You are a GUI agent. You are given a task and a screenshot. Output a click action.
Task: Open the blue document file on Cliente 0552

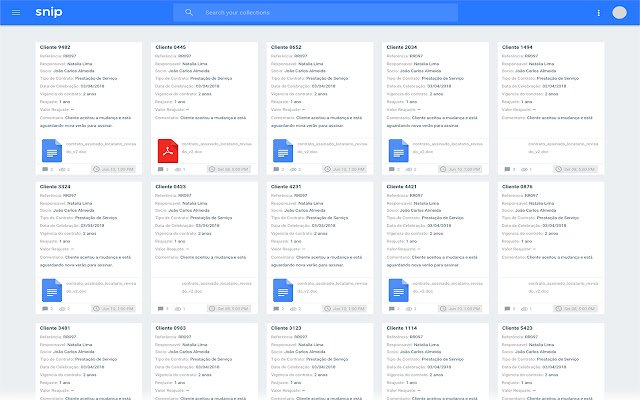[x=283, y=151]
